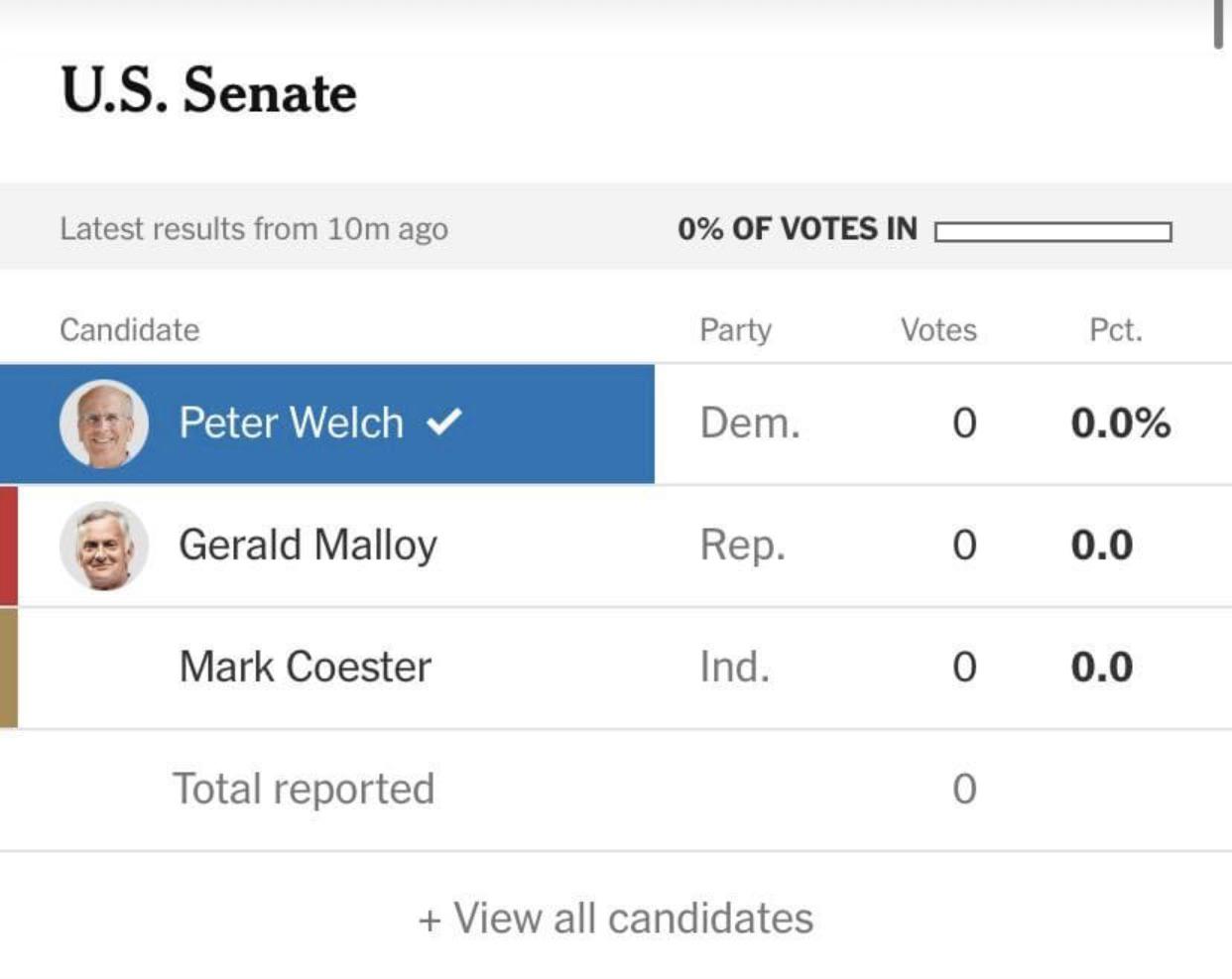Click the Dem. party label
This screenshot has height=979, width=1232.
tap(750, 424)
